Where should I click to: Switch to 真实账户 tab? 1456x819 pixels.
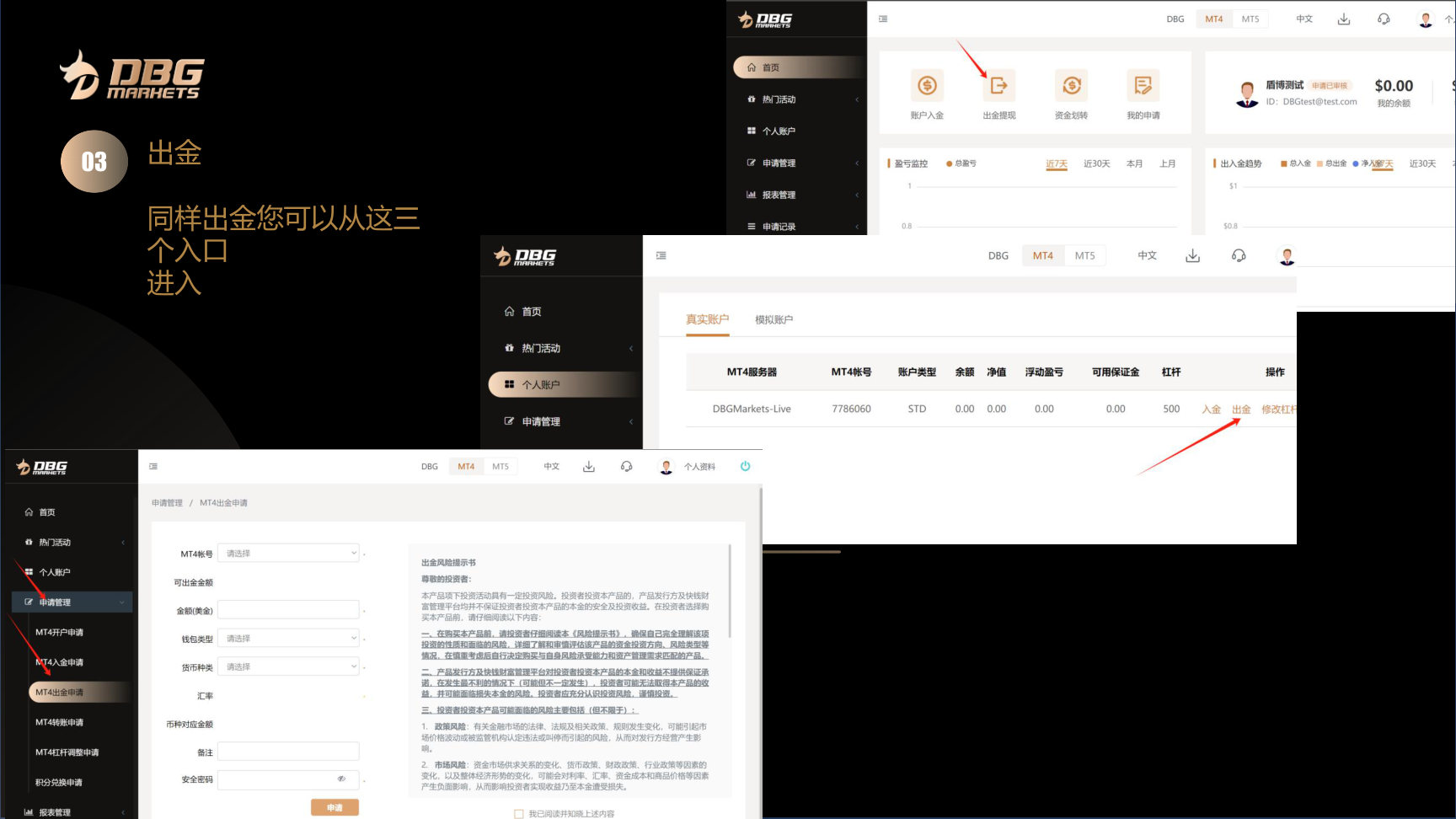point(707,319)
